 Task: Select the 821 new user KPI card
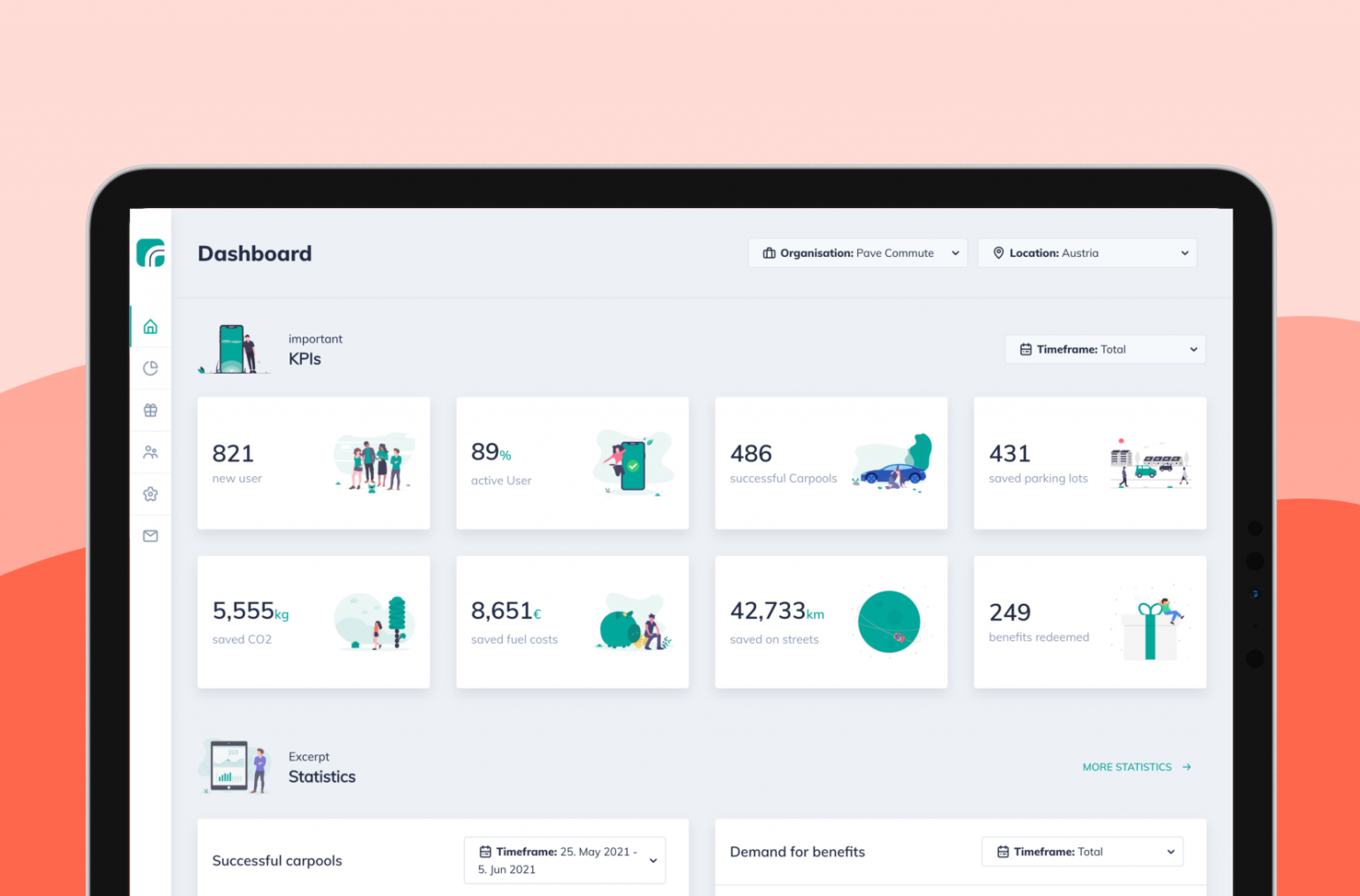tap(313, 463)
